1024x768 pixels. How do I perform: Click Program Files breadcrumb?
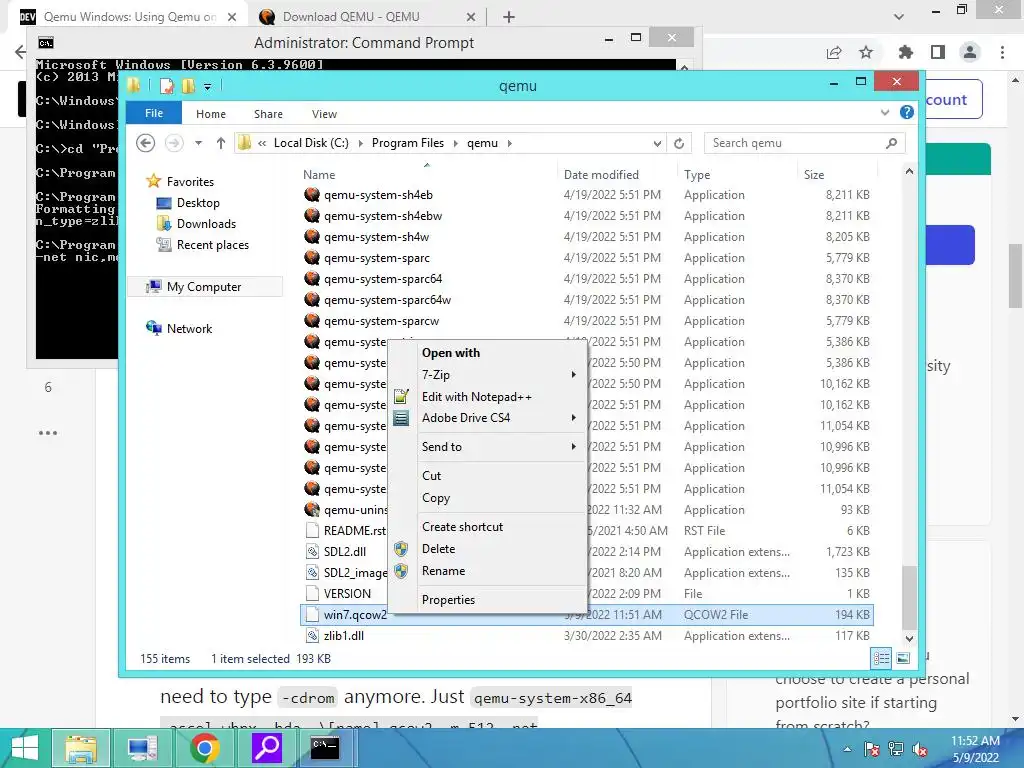(408, 143)
